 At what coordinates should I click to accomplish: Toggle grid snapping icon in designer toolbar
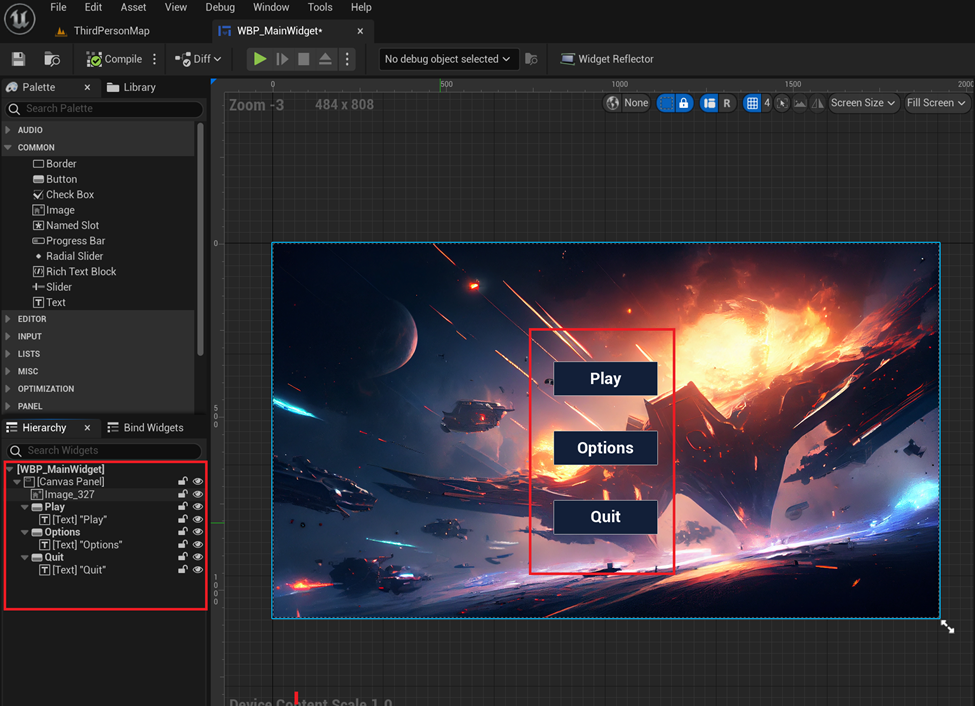coord(752,103)
